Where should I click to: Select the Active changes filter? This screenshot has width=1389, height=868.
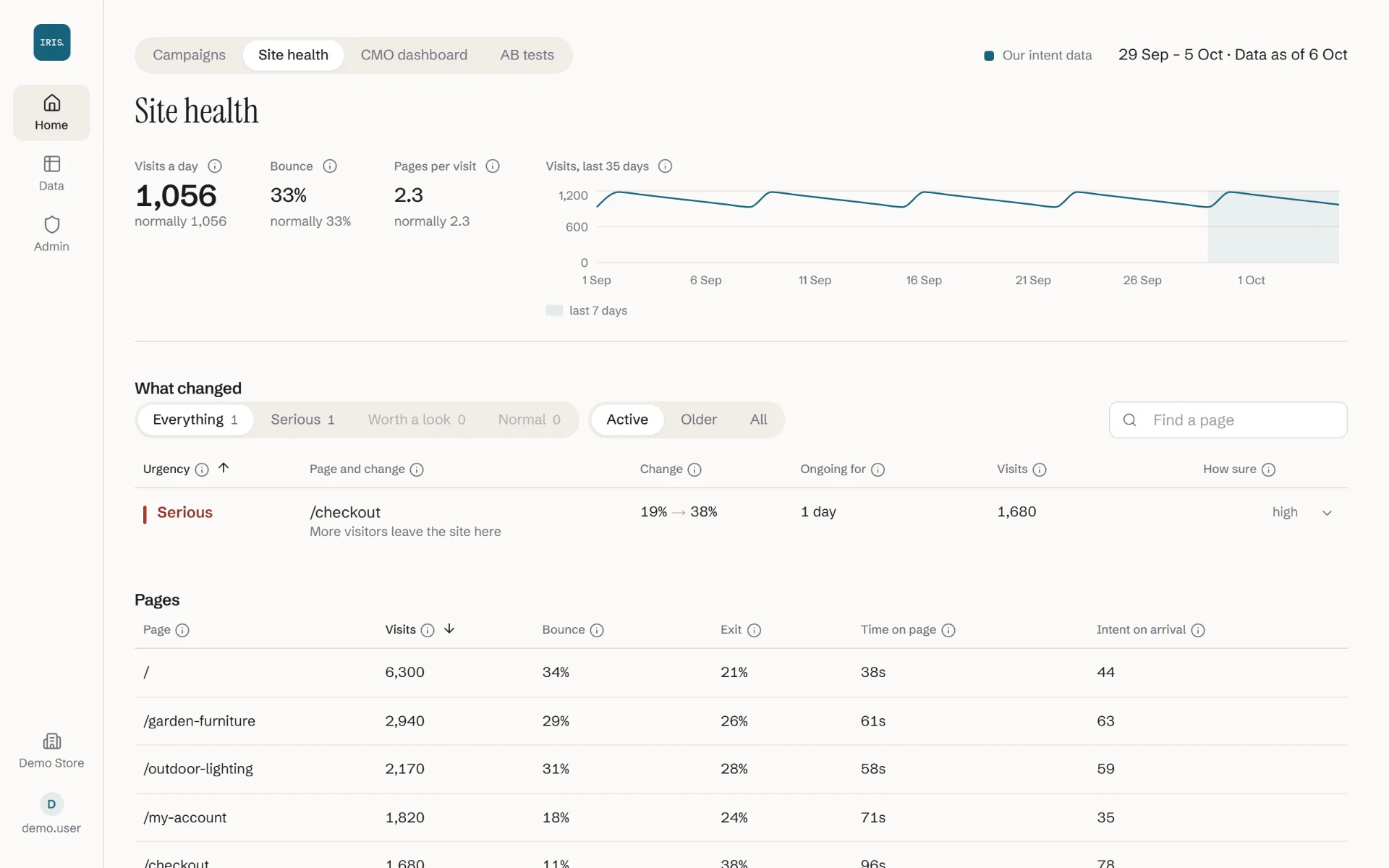[627, 420]
